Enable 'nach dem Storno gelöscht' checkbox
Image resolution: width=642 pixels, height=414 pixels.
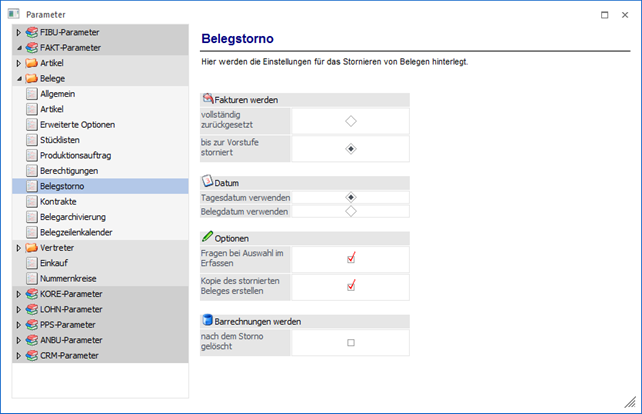pyautogui.click(x=350, y=343)
